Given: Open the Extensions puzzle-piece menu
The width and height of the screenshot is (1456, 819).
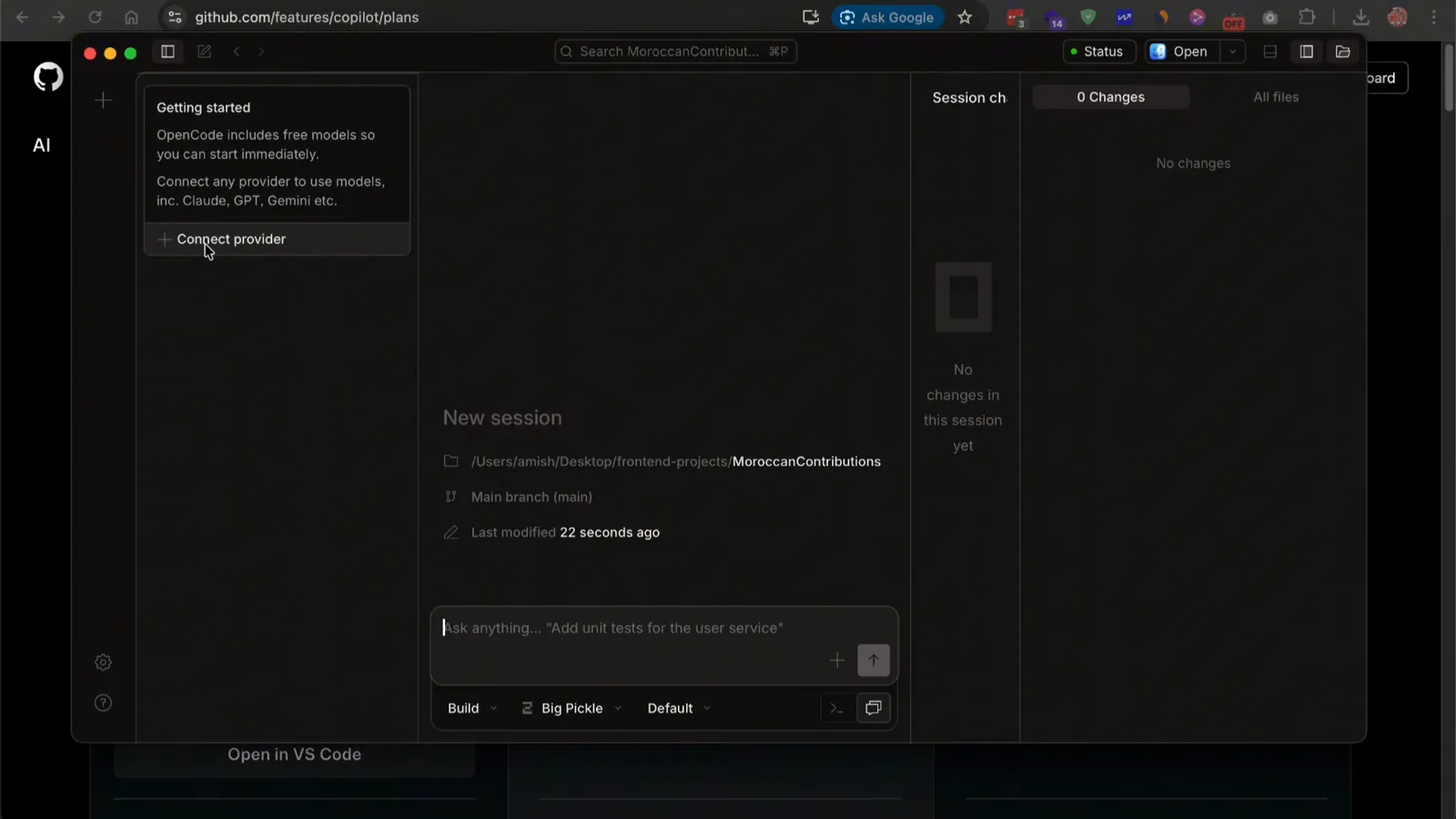Looking at the screenshot, I should 1307,17.
